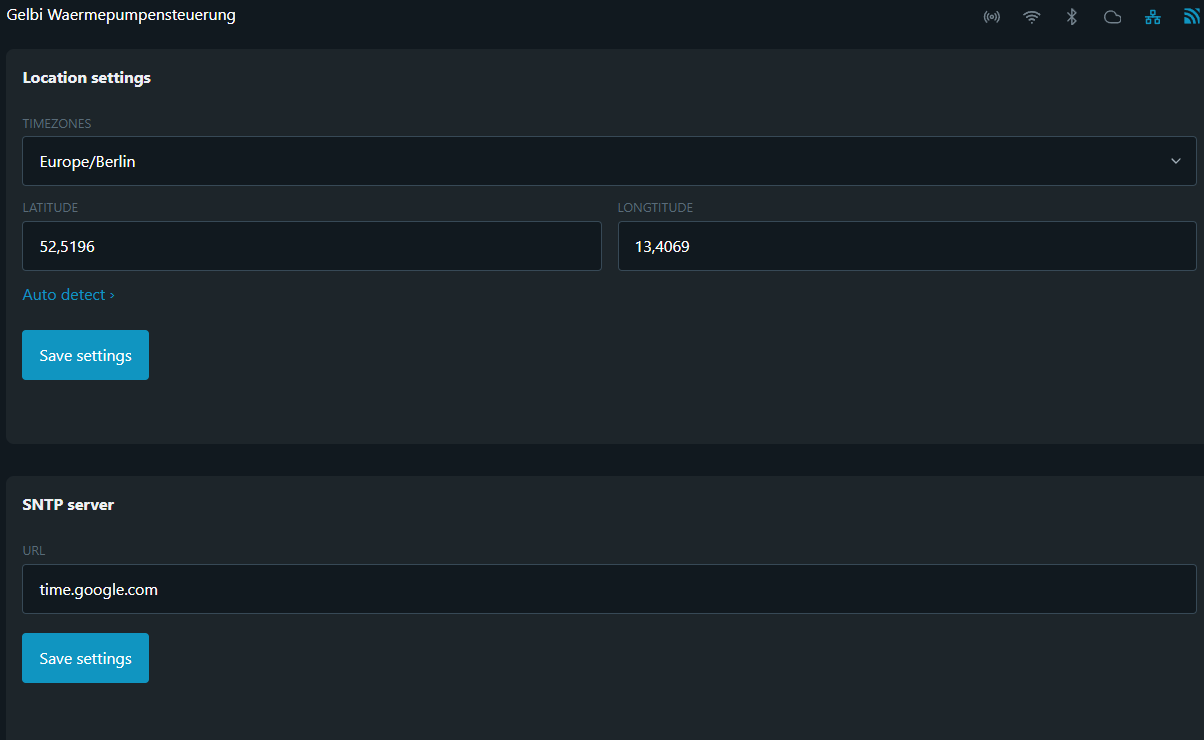Click the Bluetooth status icon
Screen dimensions: 1204x740
1072,17
